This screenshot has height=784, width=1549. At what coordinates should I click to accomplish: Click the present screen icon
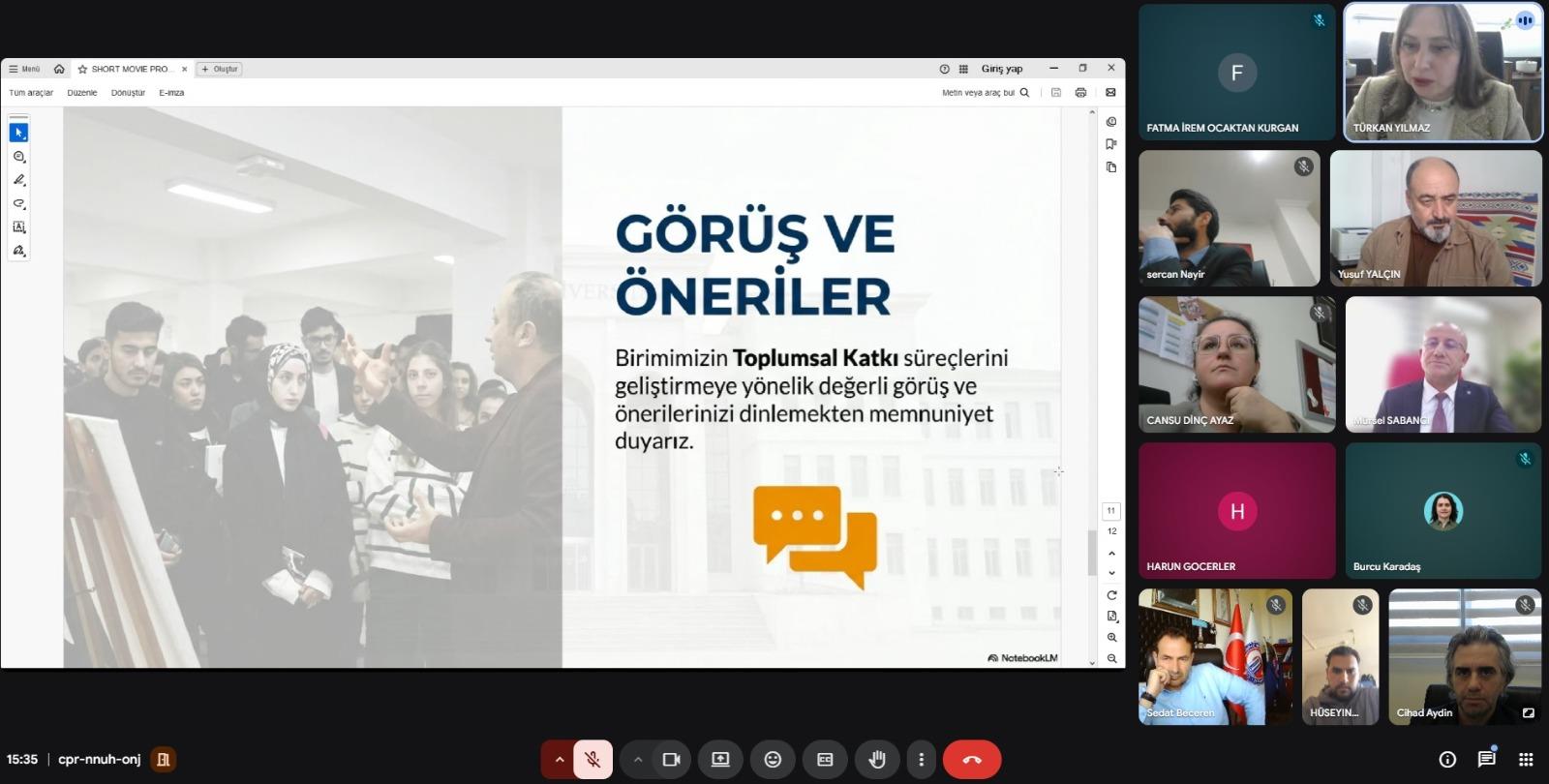720,760
